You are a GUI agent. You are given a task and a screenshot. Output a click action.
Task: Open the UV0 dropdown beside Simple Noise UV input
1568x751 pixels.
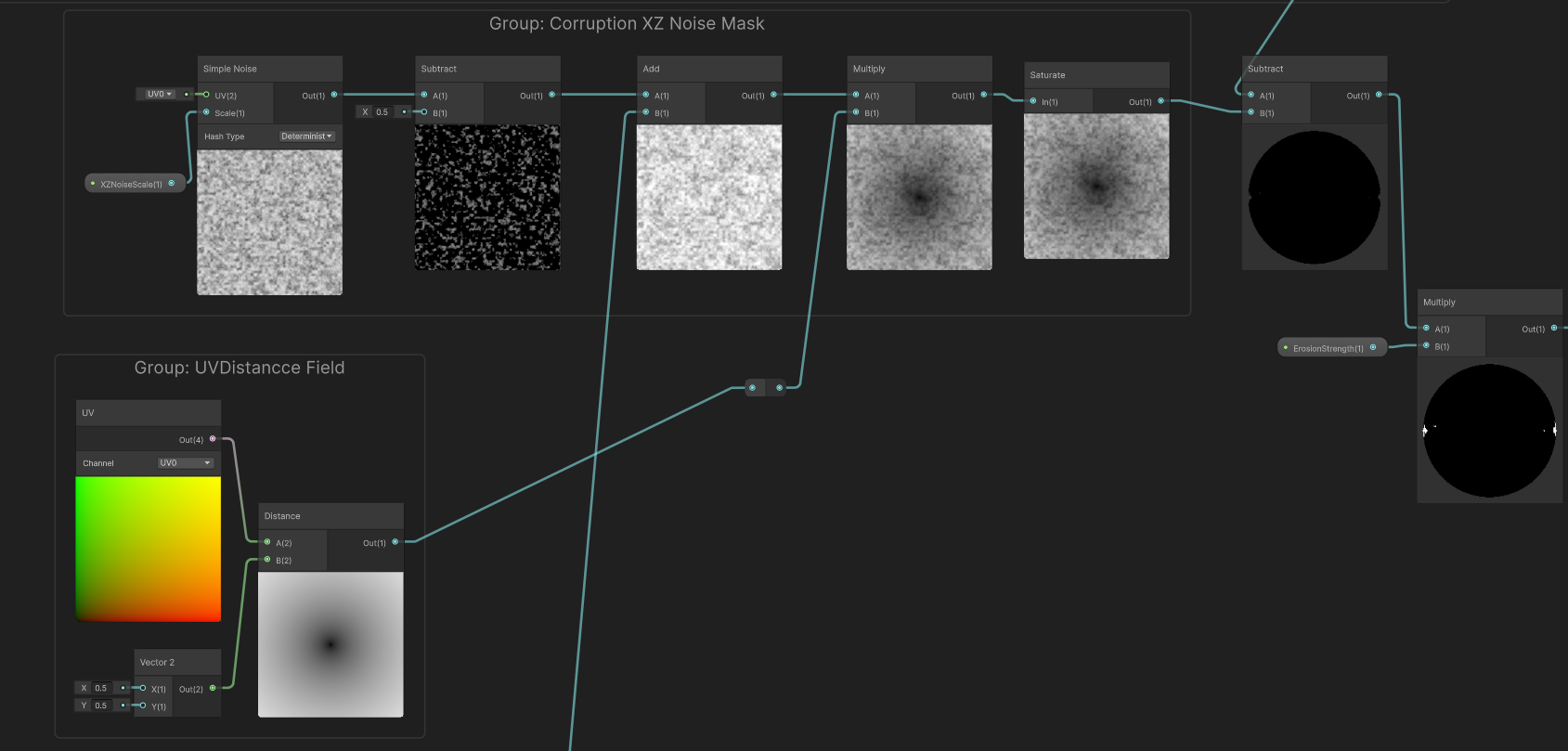pyautogui.click(x=160, y=94)
